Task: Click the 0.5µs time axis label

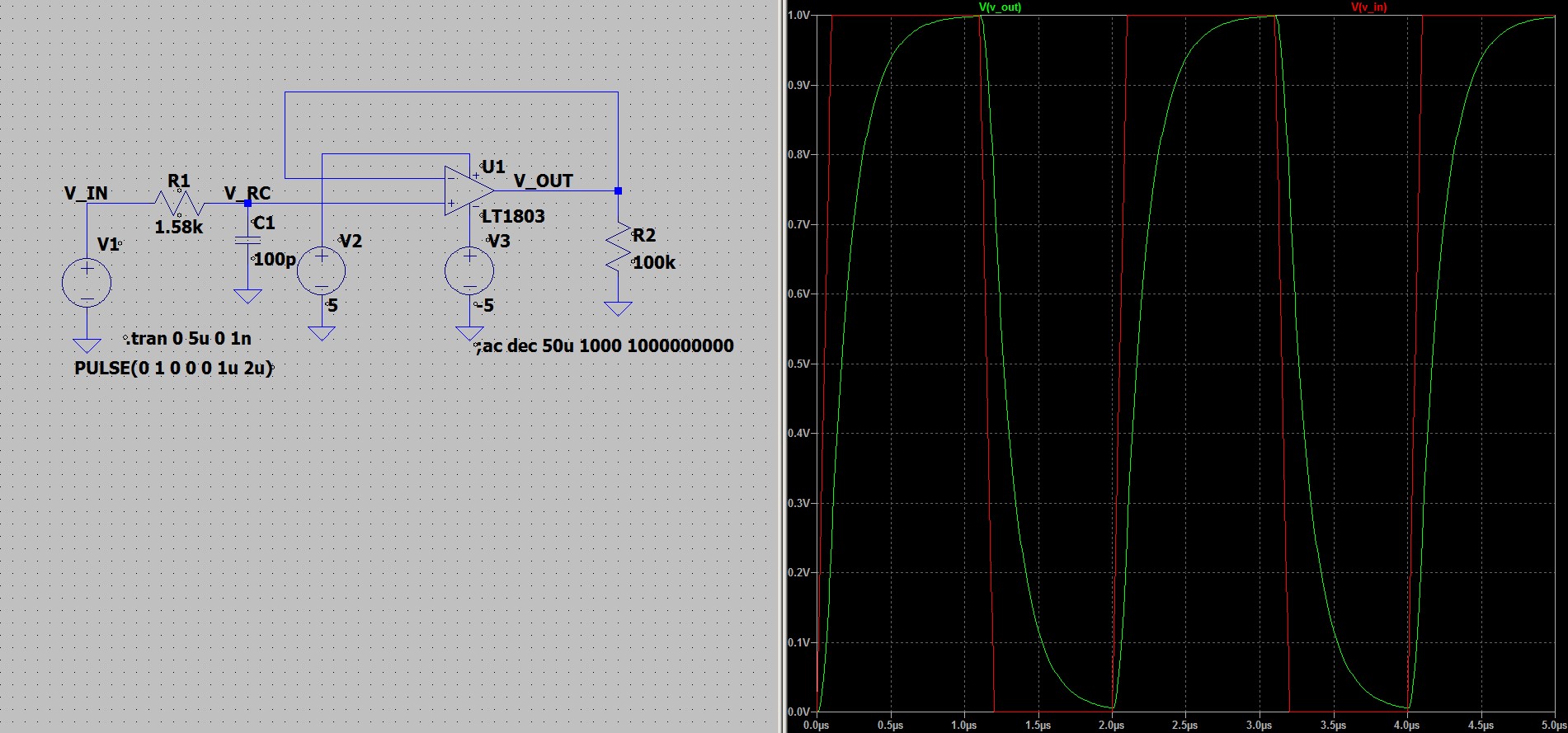Action: click(x=890, y=726)
